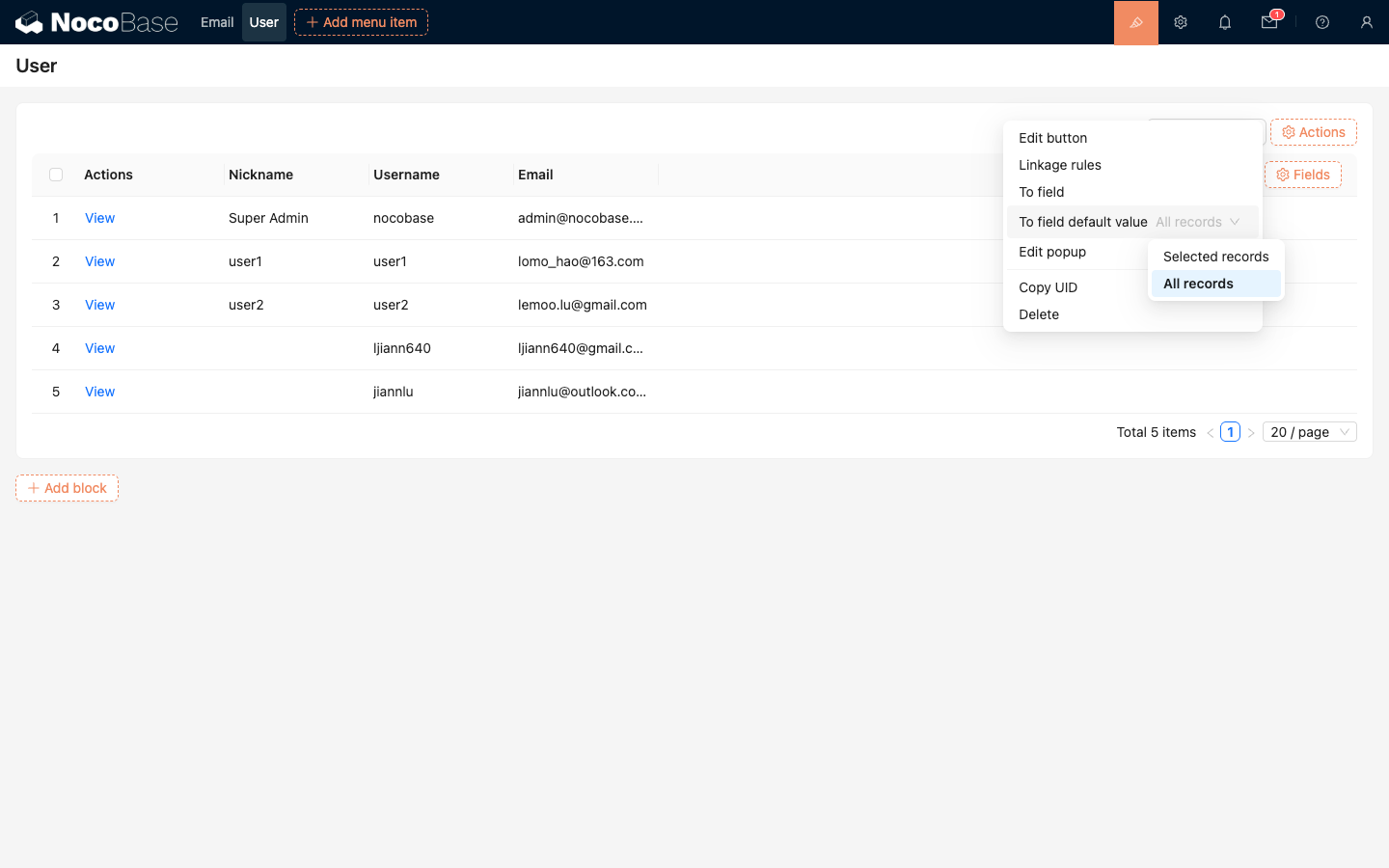Expand the 20 / page size dropdown
Screen dimensions: 1389x868
tap(1309, 432)
